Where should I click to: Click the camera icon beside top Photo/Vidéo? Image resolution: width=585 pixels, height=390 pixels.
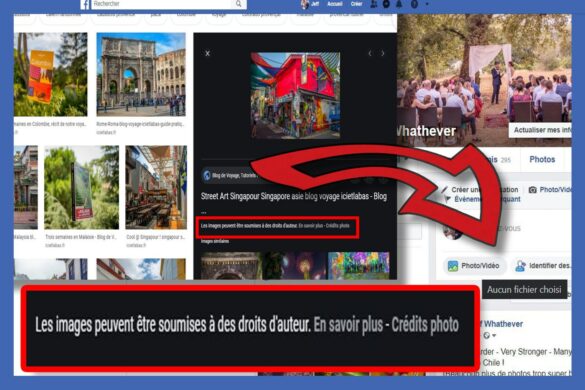pyautogui.click(x=533, y=190)
